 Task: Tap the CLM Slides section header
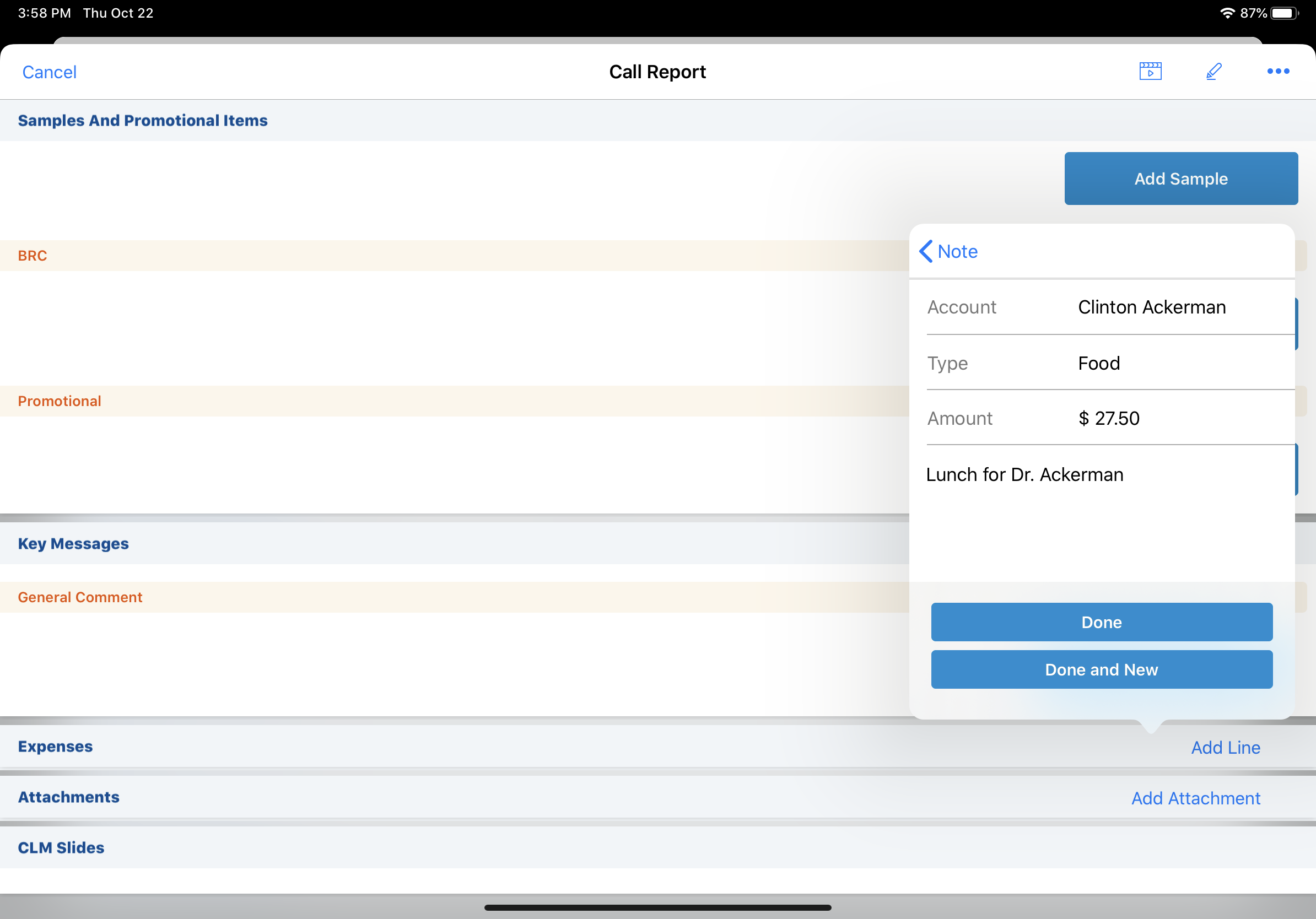(x=61, y=847)
